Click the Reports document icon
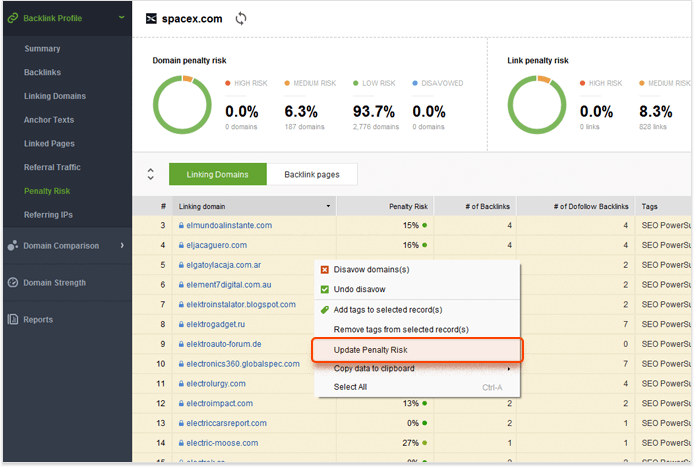 click(13, 319)
